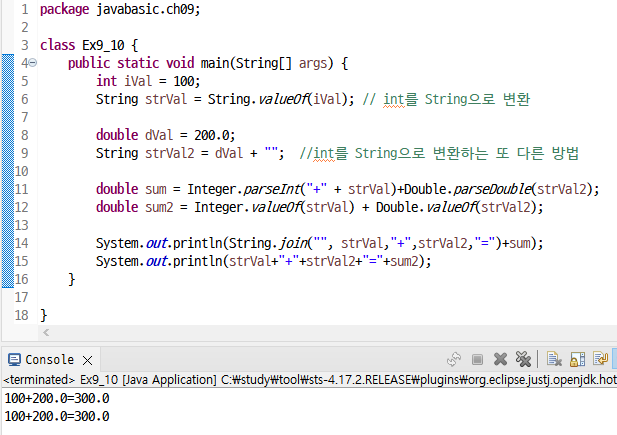This screenshot has width=617, height=435.
Task: Click 'int iVal = 100;' on line 5
Action: coord(148,81)
